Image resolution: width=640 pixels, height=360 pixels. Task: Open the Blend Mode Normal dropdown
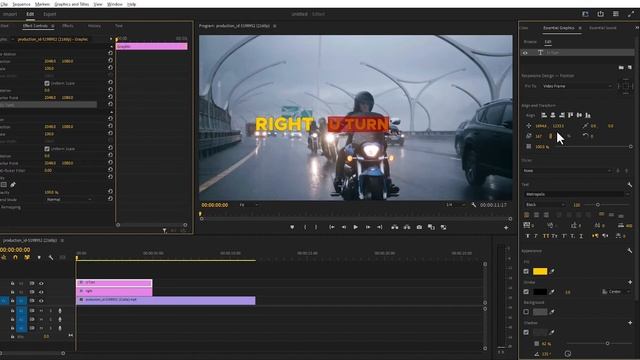(69, 200)
